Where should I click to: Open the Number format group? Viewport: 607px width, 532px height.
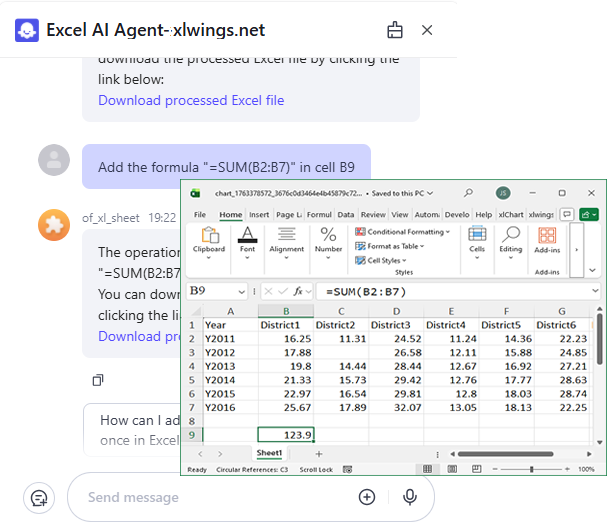click(328, 243)
